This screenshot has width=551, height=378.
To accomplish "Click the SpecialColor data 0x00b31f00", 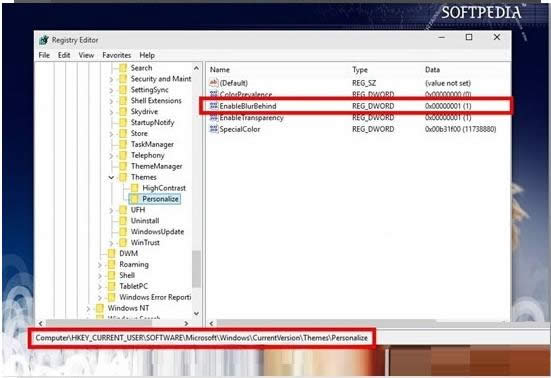I will [461, 129].
